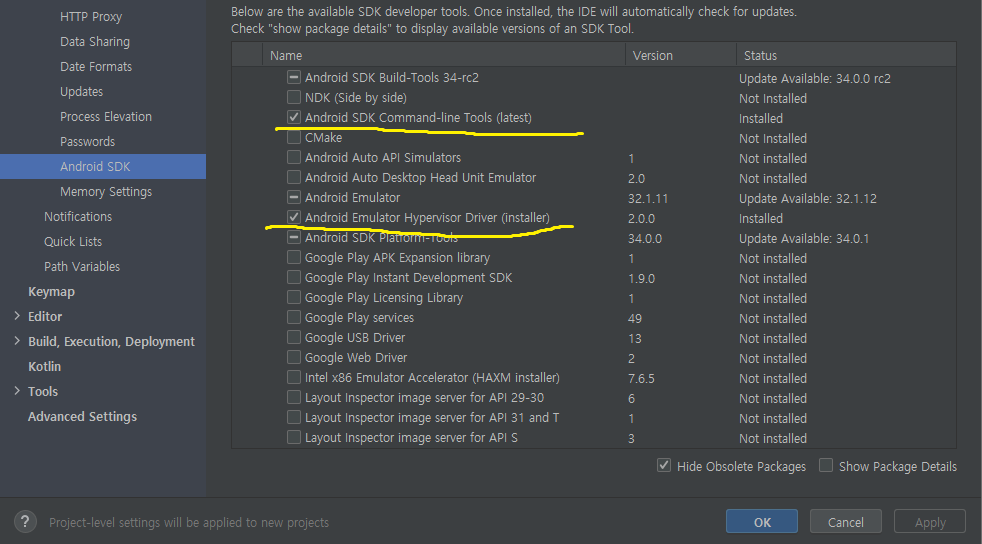Image resolution: width=982 pixels, height=544 pixels.
Task: Check Android Auto API Simulators
Action: pyautogui.click(x=294, y=157)
